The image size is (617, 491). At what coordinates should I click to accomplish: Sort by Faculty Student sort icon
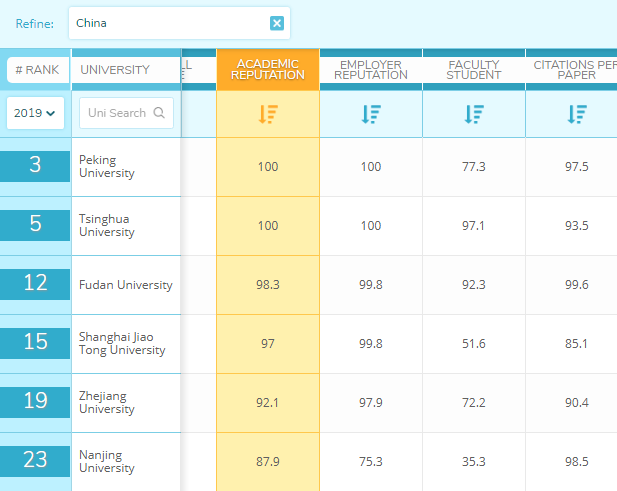[474, 114]
